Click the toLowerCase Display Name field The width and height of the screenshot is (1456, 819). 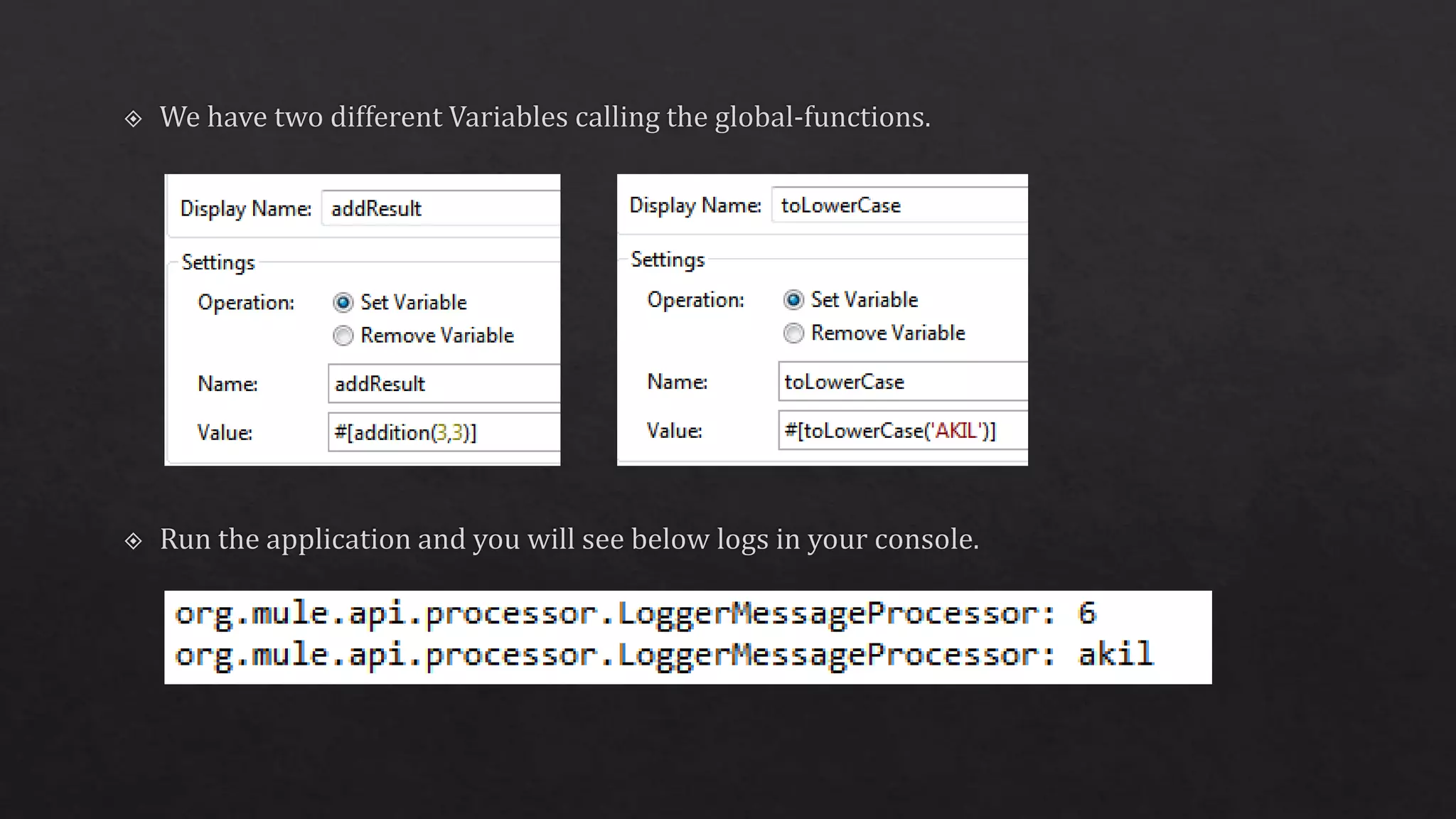click(899, 205)
